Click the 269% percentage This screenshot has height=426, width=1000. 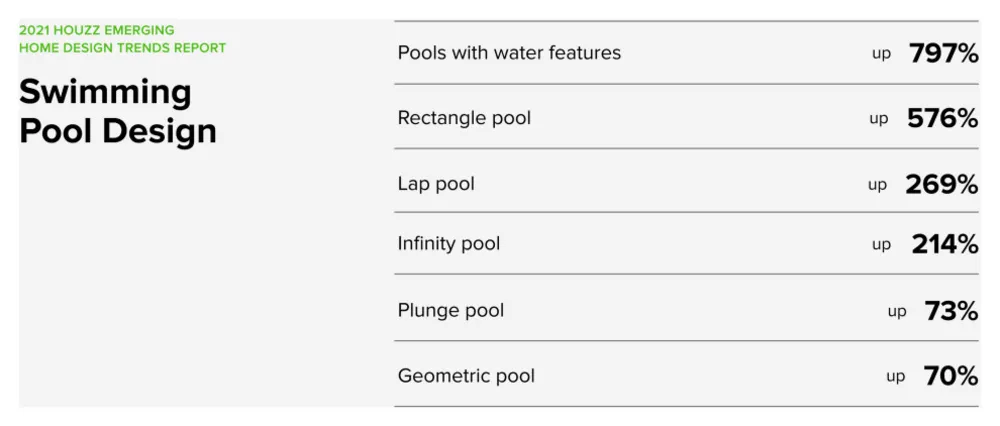pyautogui.click(x=941, y=185)
